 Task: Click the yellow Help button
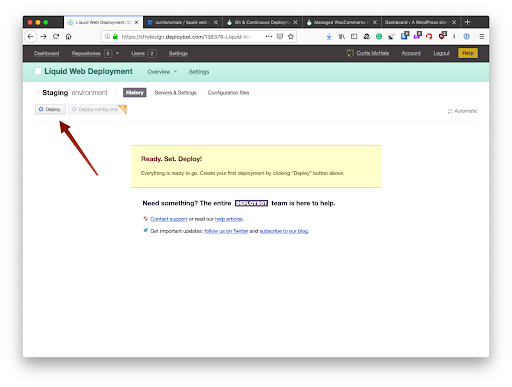point(468,53)
